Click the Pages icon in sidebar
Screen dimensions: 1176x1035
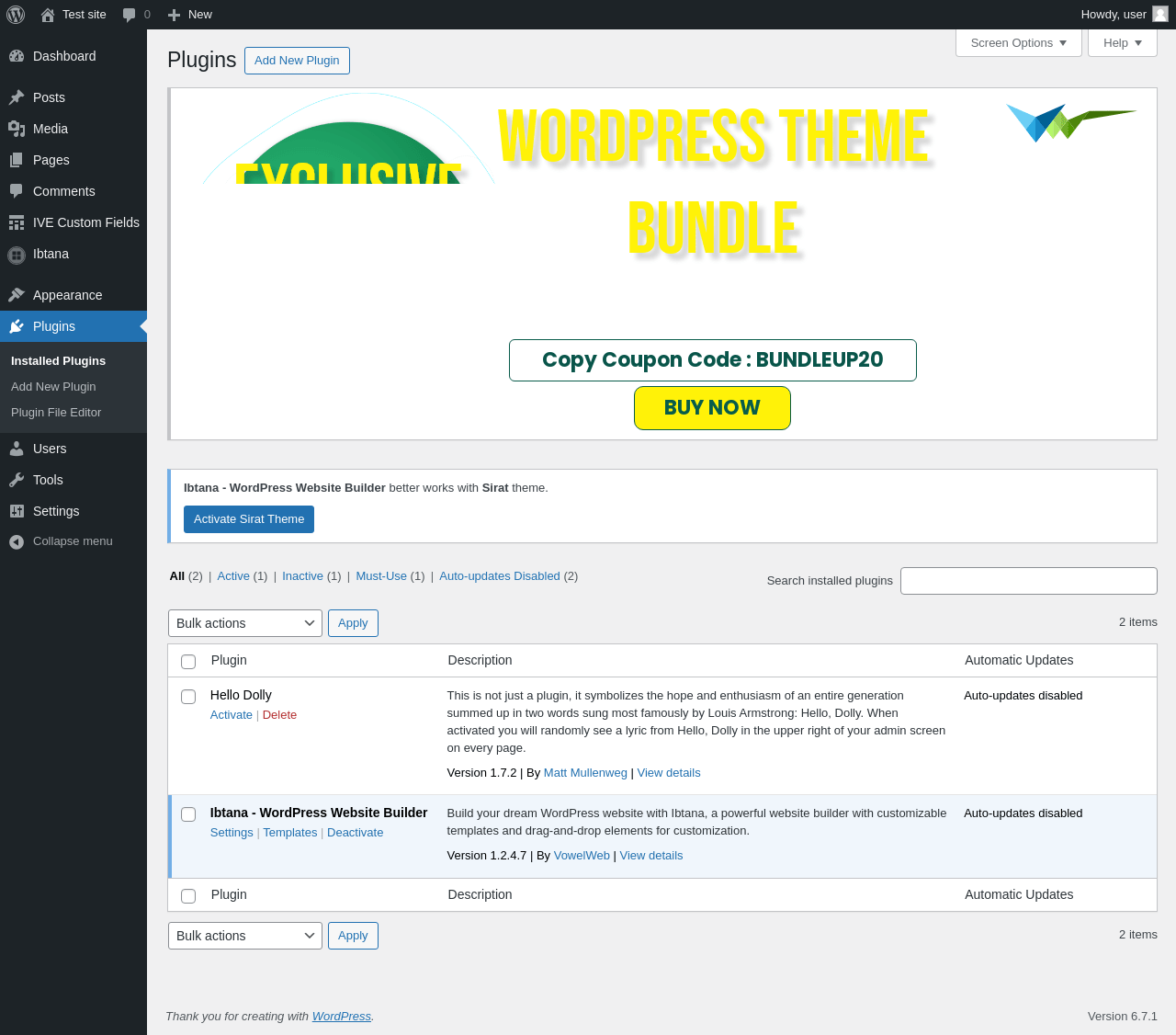coord(17,160)
